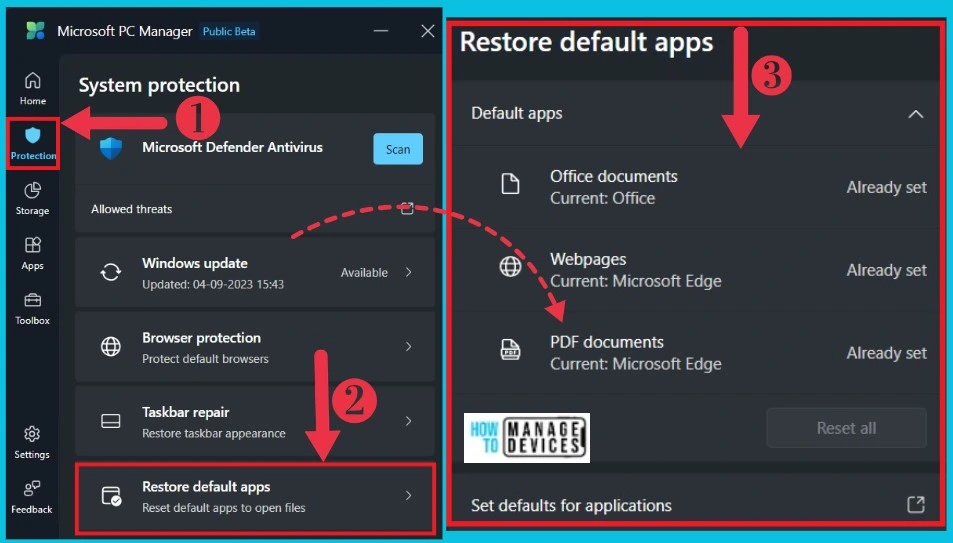Click the Default apps section header
The image size is (953, 543).
point(697,114)
